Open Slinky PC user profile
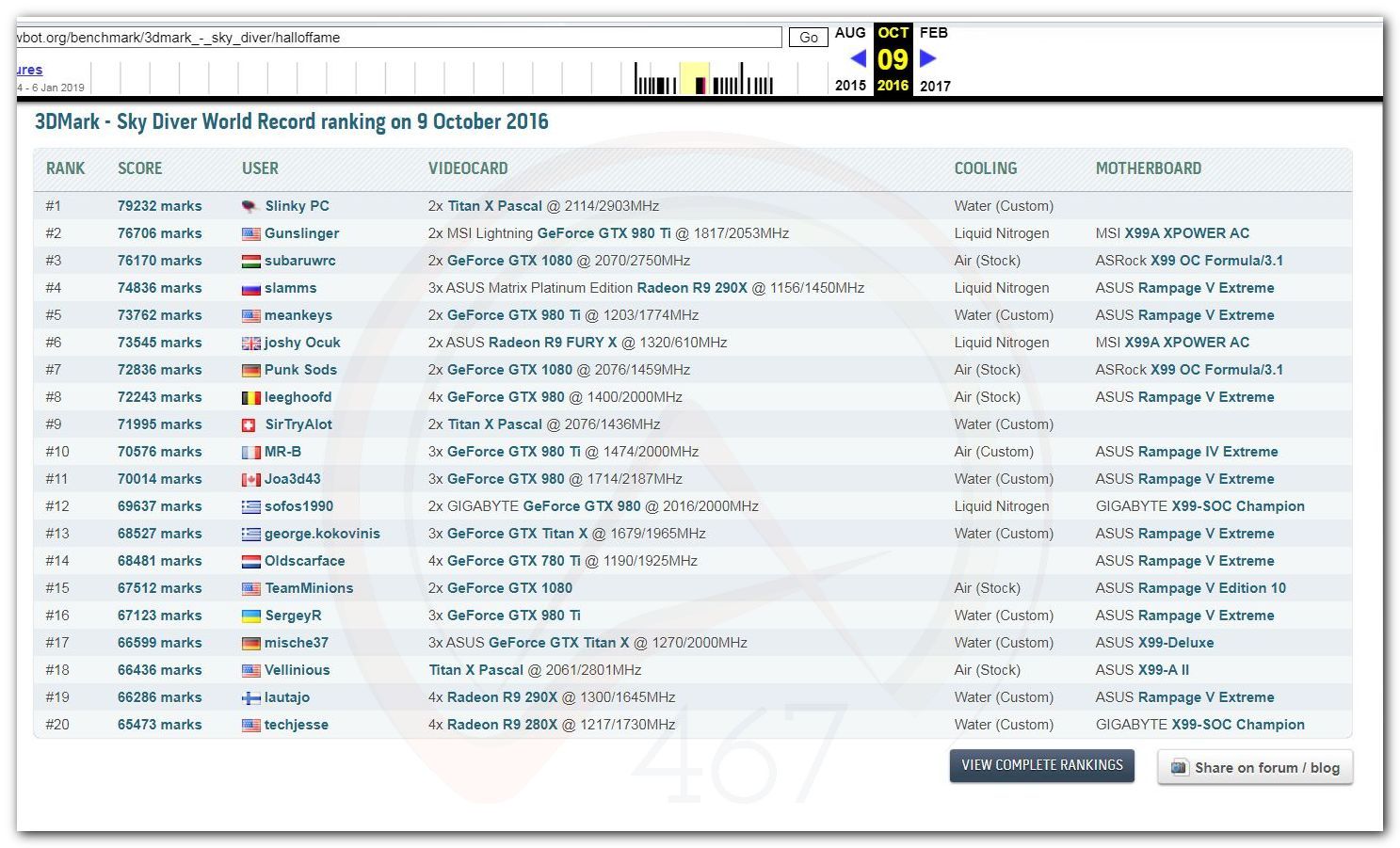Image resolution: width=1400 pixels, height=848 pixels. click(x=298, y=206)
